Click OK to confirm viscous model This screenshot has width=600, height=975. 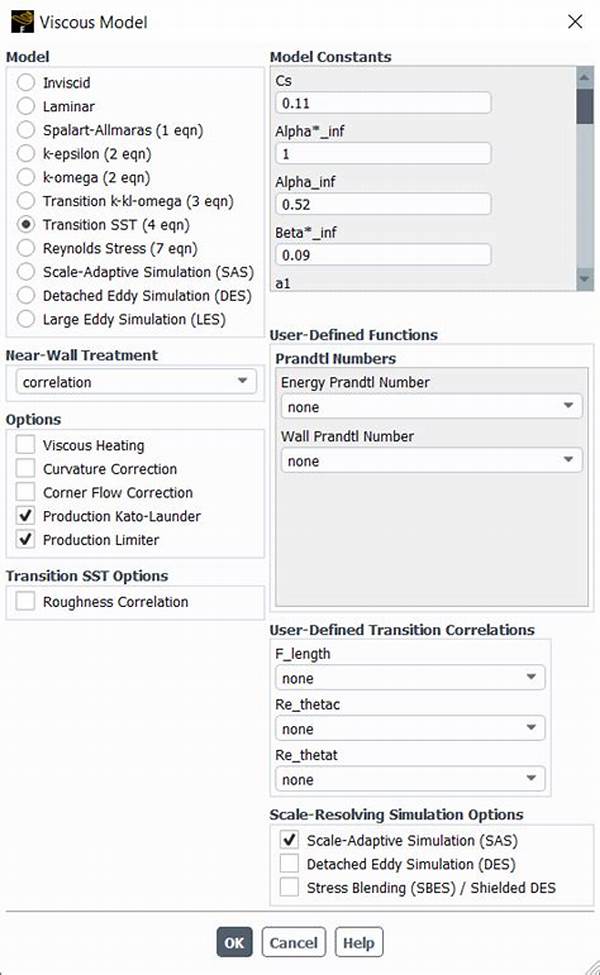(x=234, y=943)
